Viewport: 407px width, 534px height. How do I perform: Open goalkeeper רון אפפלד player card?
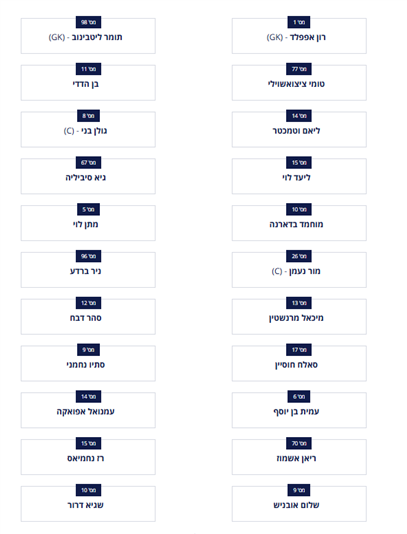click(x=299, y=36)
